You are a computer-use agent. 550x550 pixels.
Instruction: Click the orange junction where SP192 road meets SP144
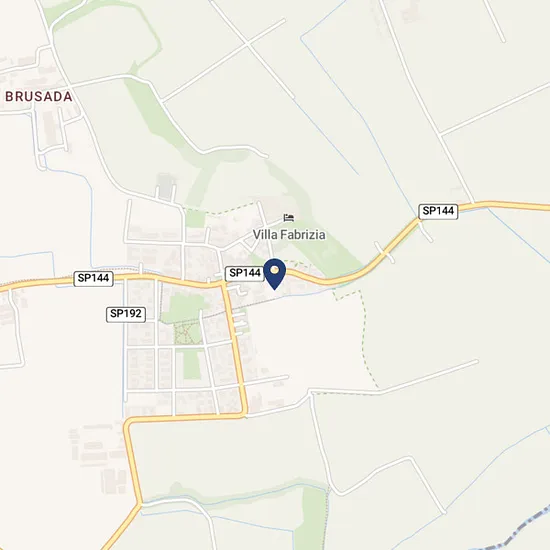223,282
